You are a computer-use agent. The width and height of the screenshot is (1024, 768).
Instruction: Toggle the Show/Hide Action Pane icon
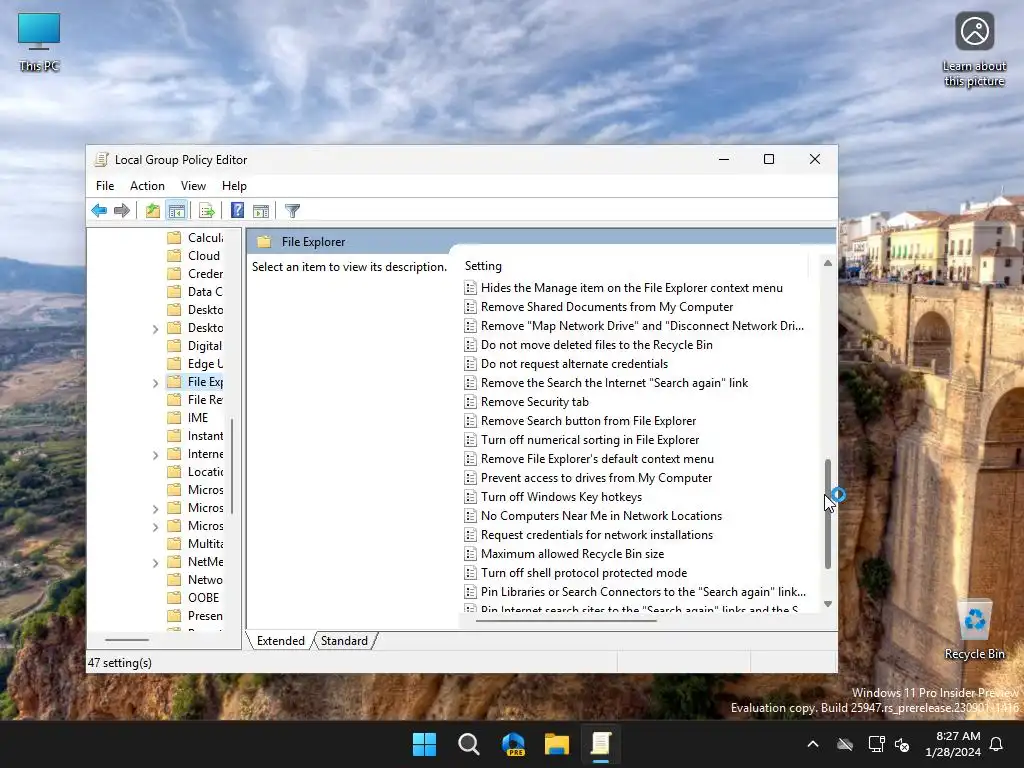click(261, 210)
